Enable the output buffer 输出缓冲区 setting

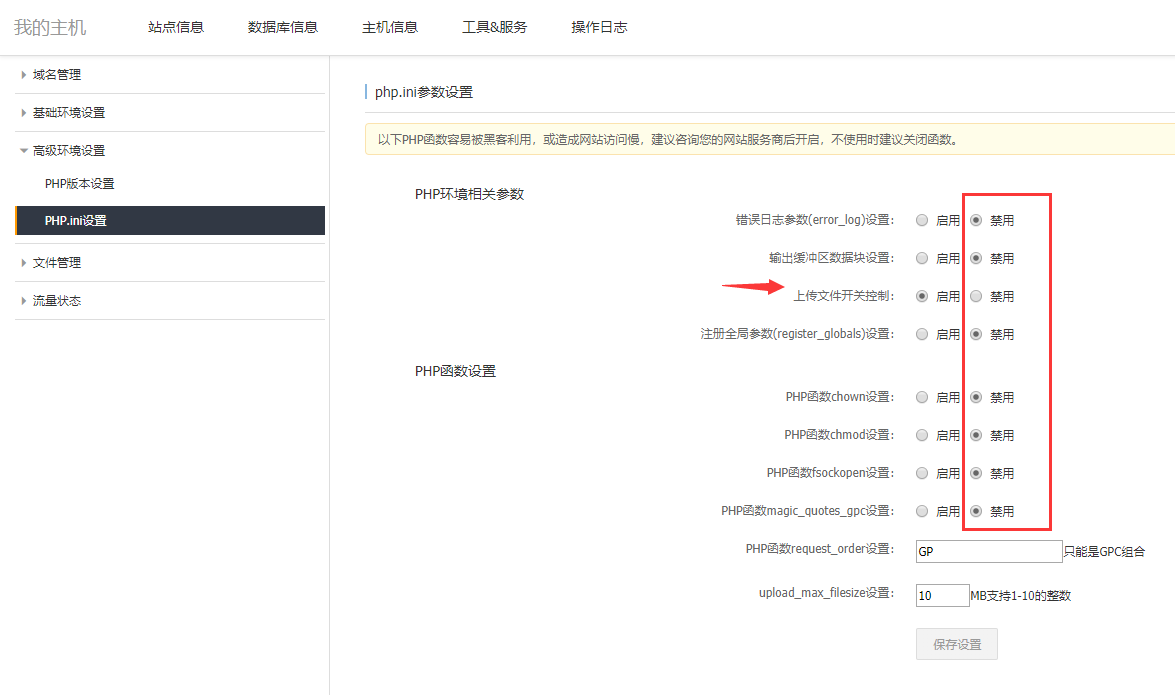click(x=921, y=258)
